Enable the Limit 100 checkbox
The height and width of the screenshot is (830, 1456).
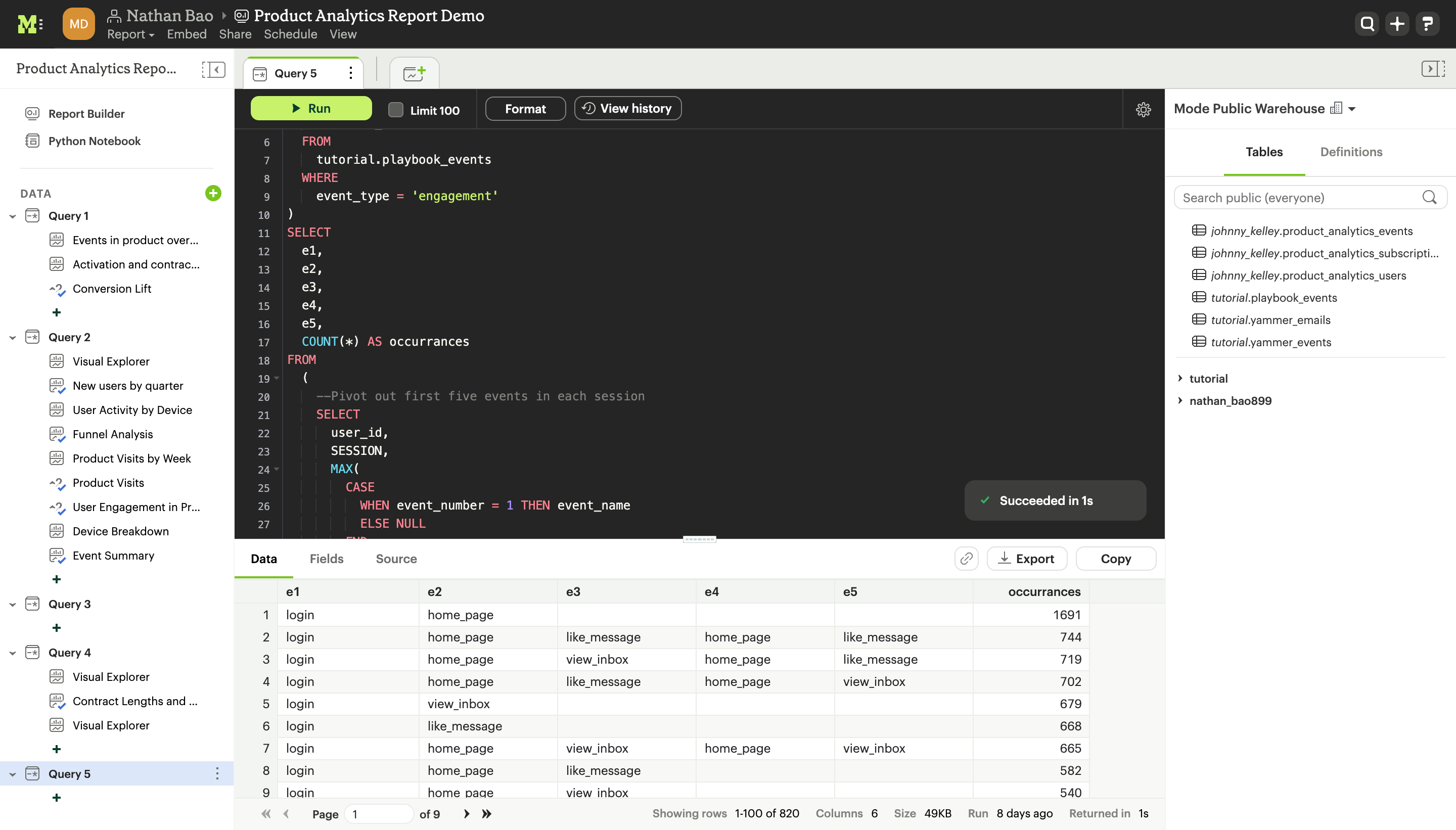[396, 110]
